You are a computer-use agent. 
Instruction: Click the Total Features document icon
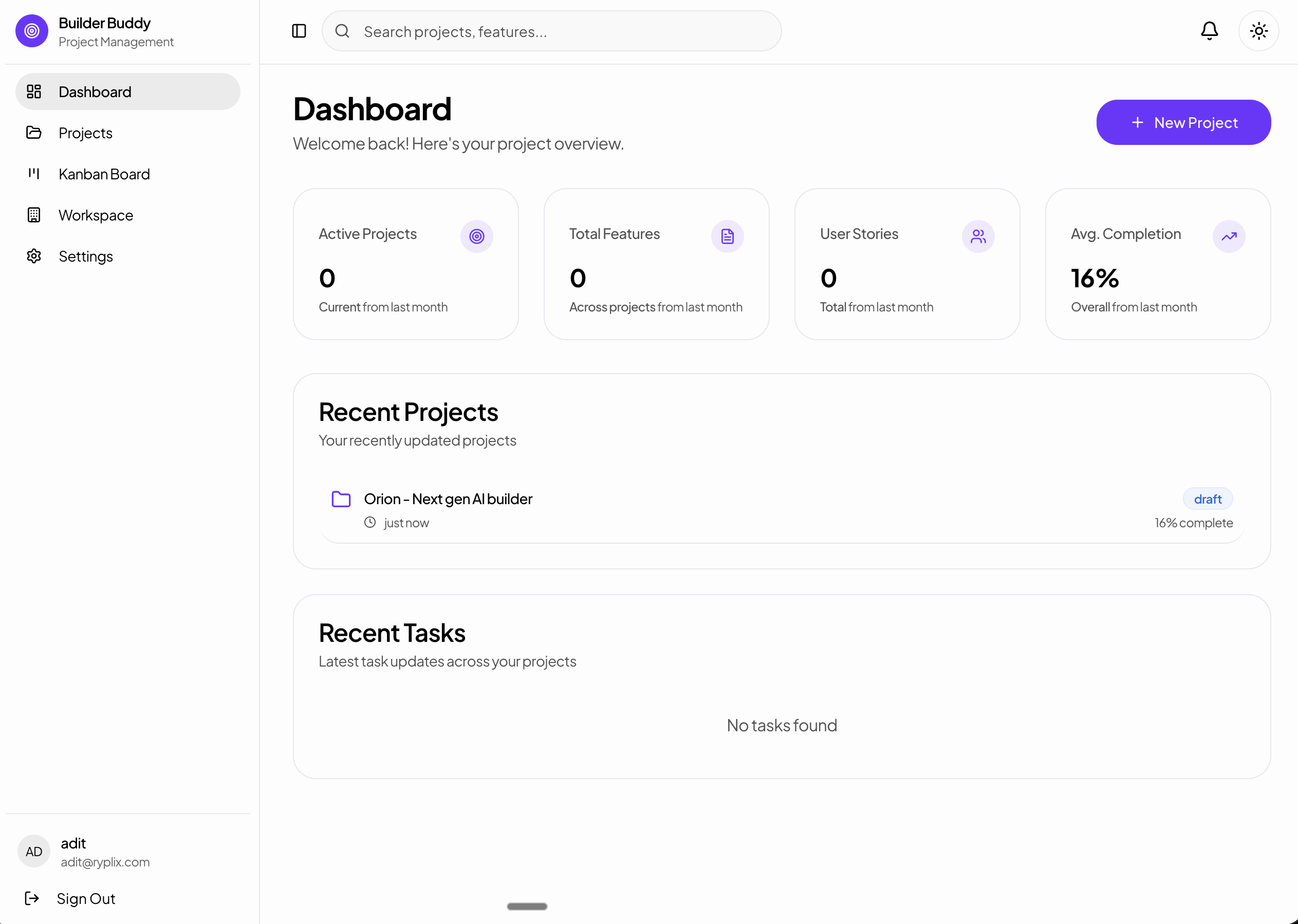727,236
